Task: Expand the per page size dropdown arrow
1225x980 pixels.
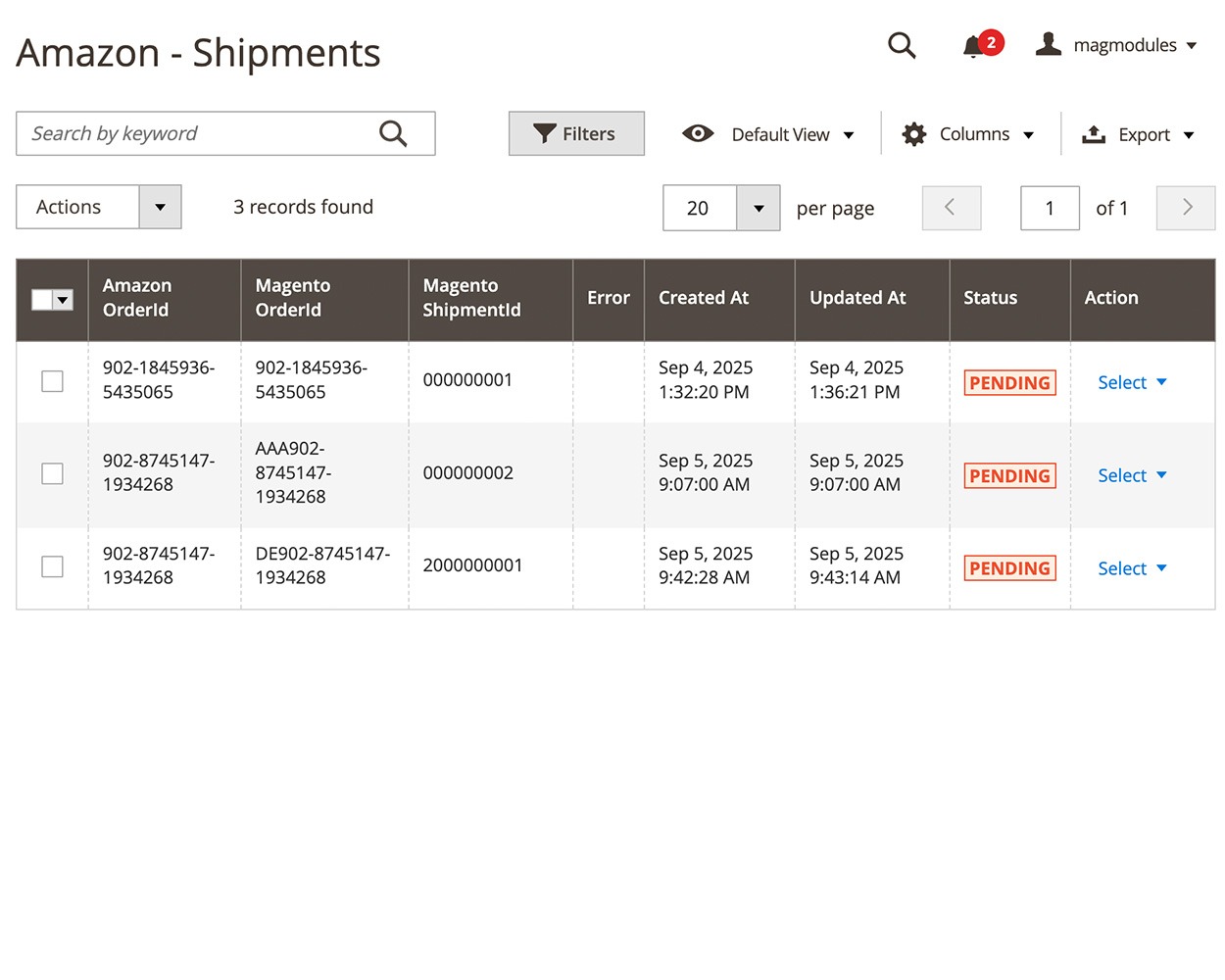Action: click(758, 208)
